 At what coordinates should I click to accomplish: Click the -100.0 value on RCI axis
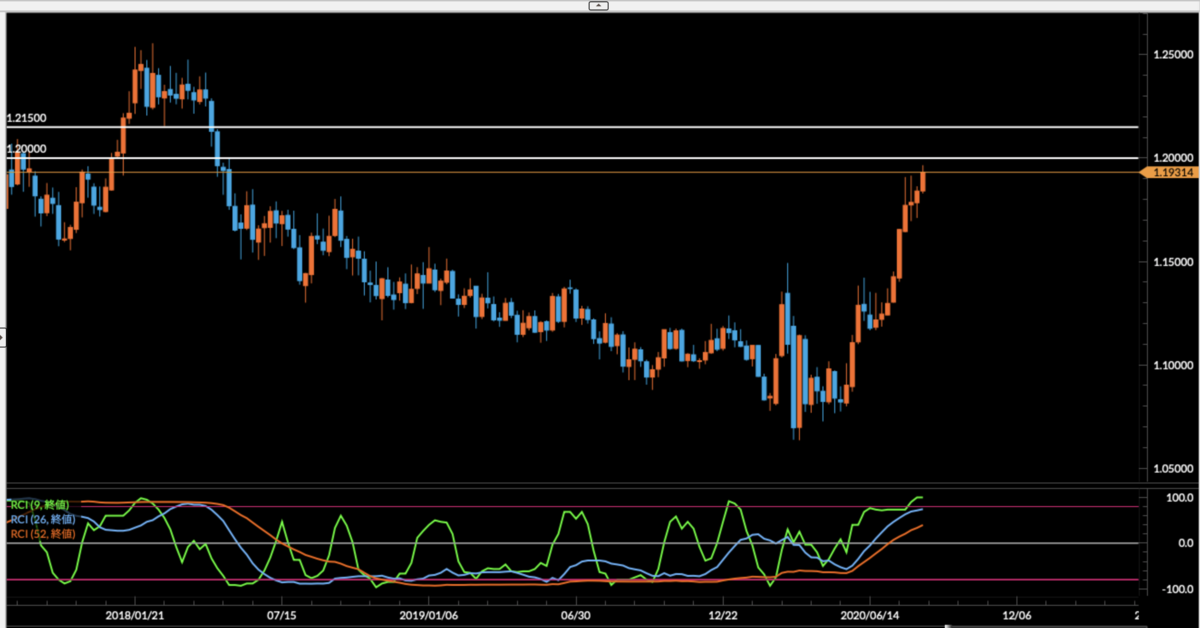(1176, 589)
